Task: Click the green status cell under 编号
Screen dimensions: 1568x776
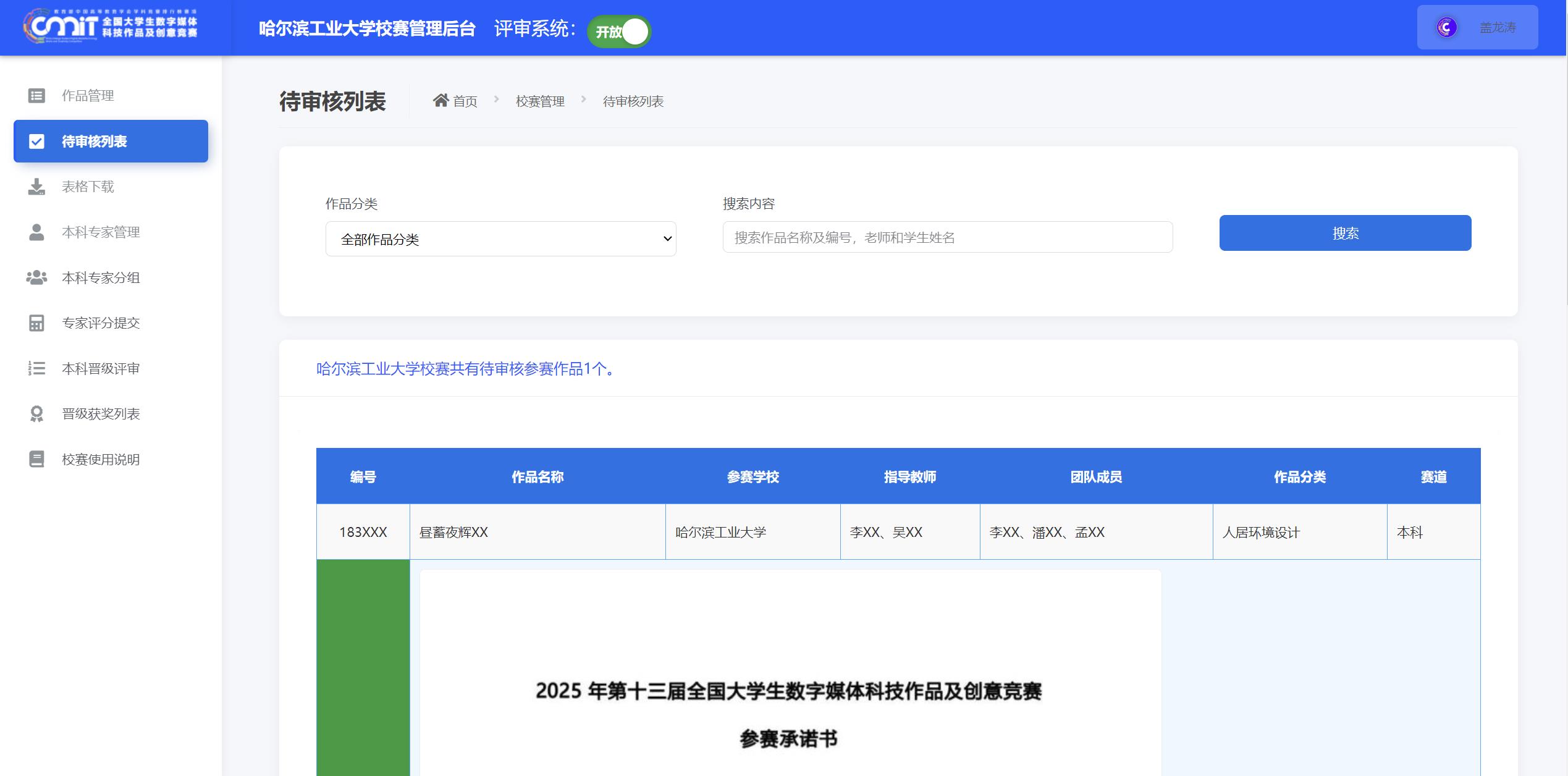Action: click(363, 668)
